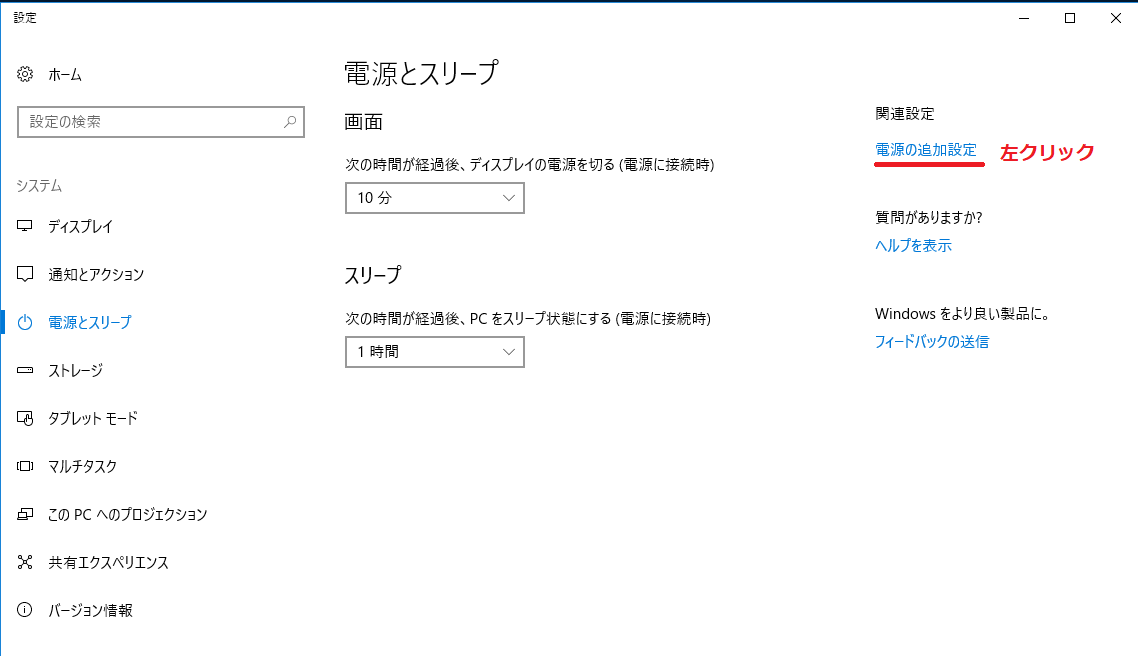1138x656 pixels.
Task: Click the Storage drive icon
Action: 25,370
